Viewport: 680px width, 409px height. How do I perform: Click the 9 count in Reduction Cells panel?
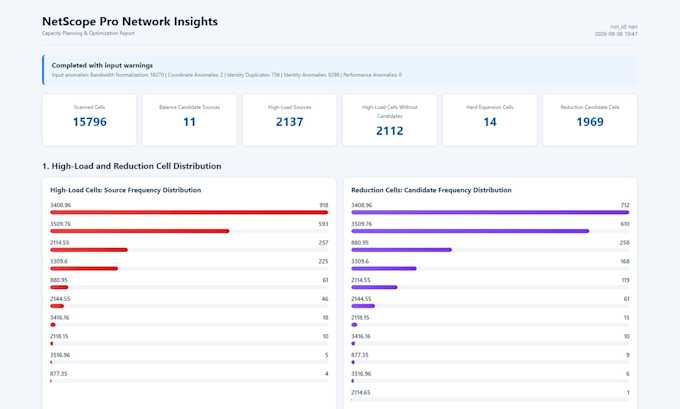(x=628, y=354)
